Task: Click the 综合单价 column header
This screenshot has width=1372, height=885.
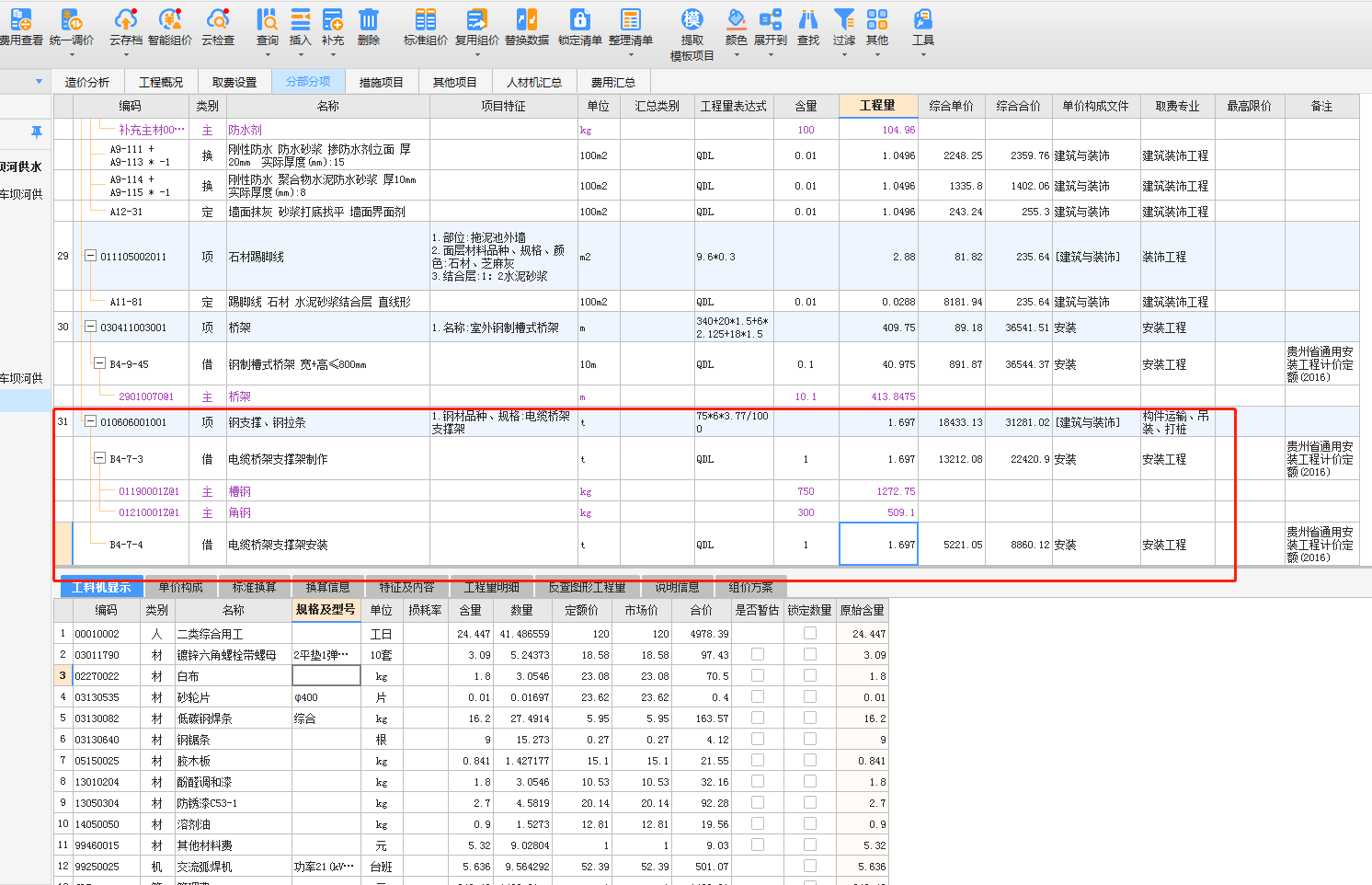Action: pyautogui.click(x=952, y=106)
